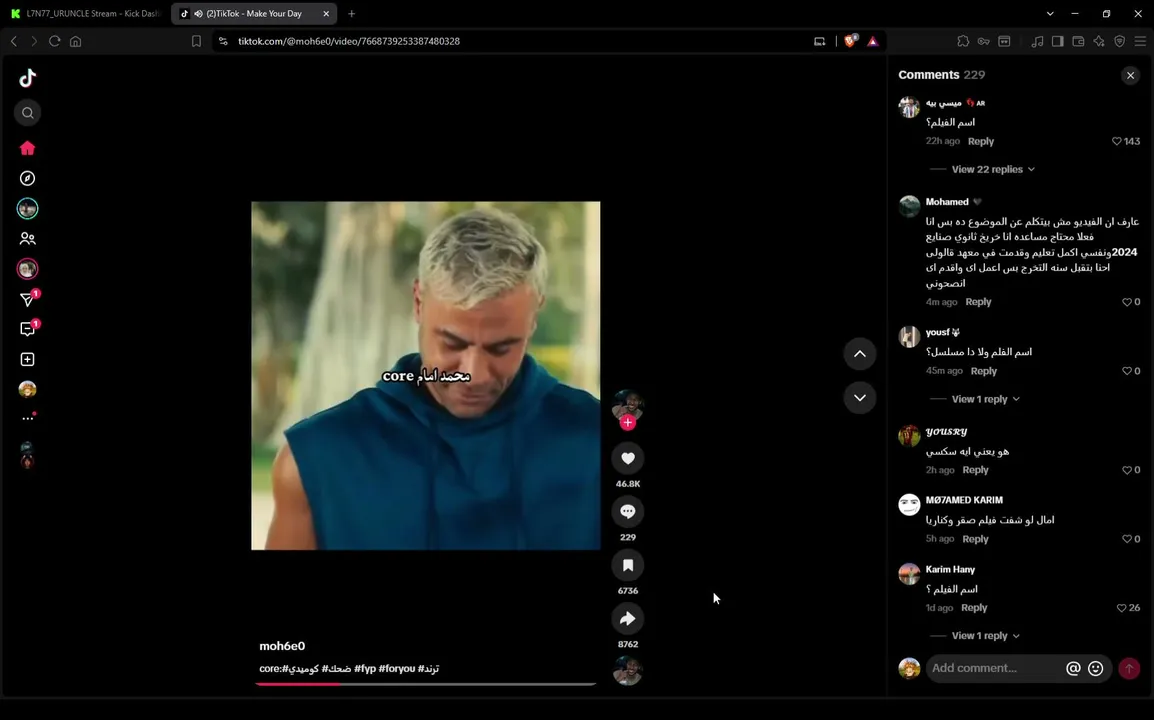1154x720 pixels.
Task: Go back in browser history
Action: (14, 41)
